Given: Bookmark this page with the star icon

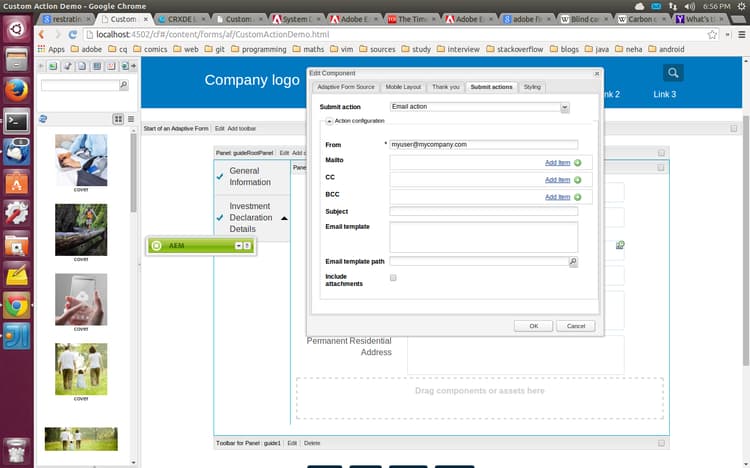Looking at the screenshot, I should click(x=712, y=34).
